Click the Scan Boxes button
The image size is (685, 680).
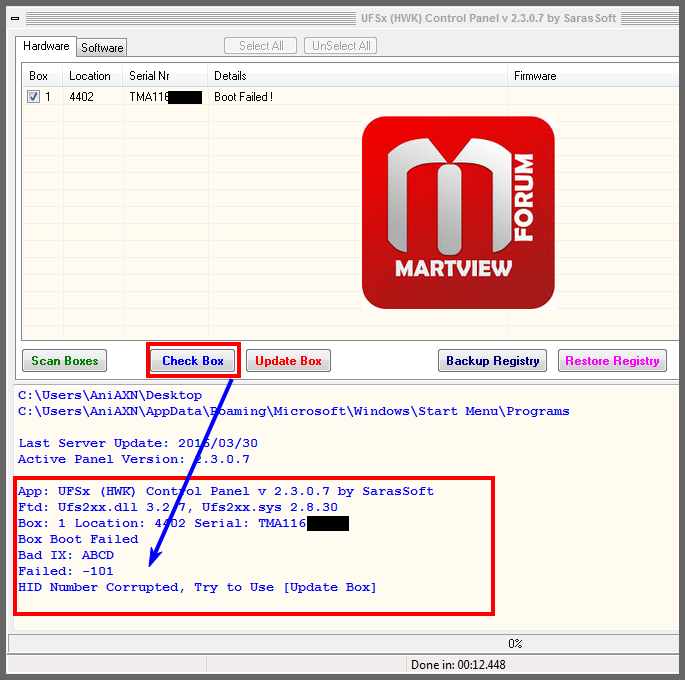click(65, 361)
